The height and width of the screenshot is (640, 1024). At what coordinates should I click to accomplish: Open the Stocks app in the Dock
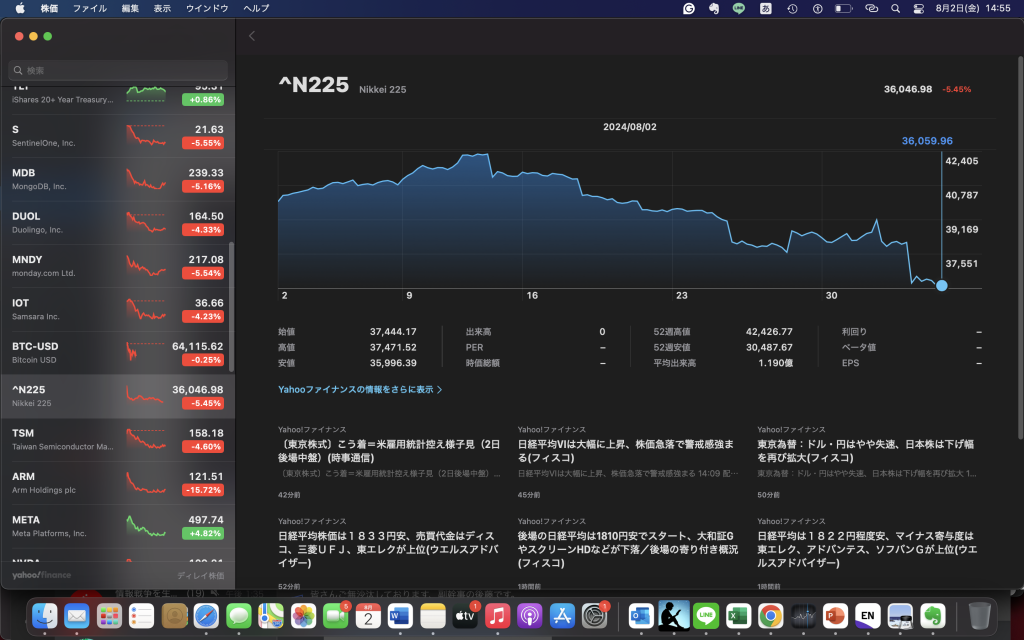804,616
